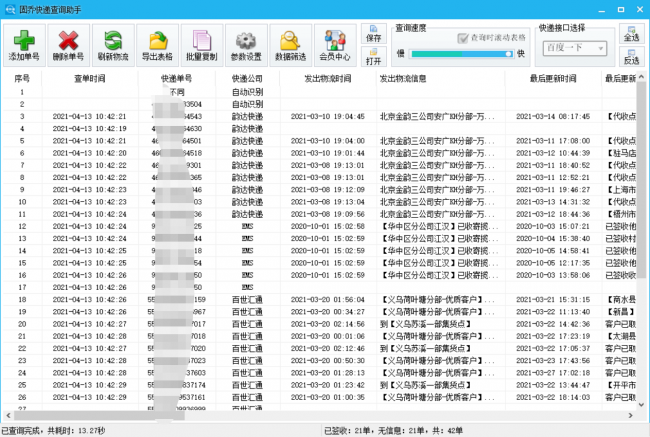The image size is (650, 437).
Task: Click 2020-10-04 15:38:40 update time
Action: point(553,239)
